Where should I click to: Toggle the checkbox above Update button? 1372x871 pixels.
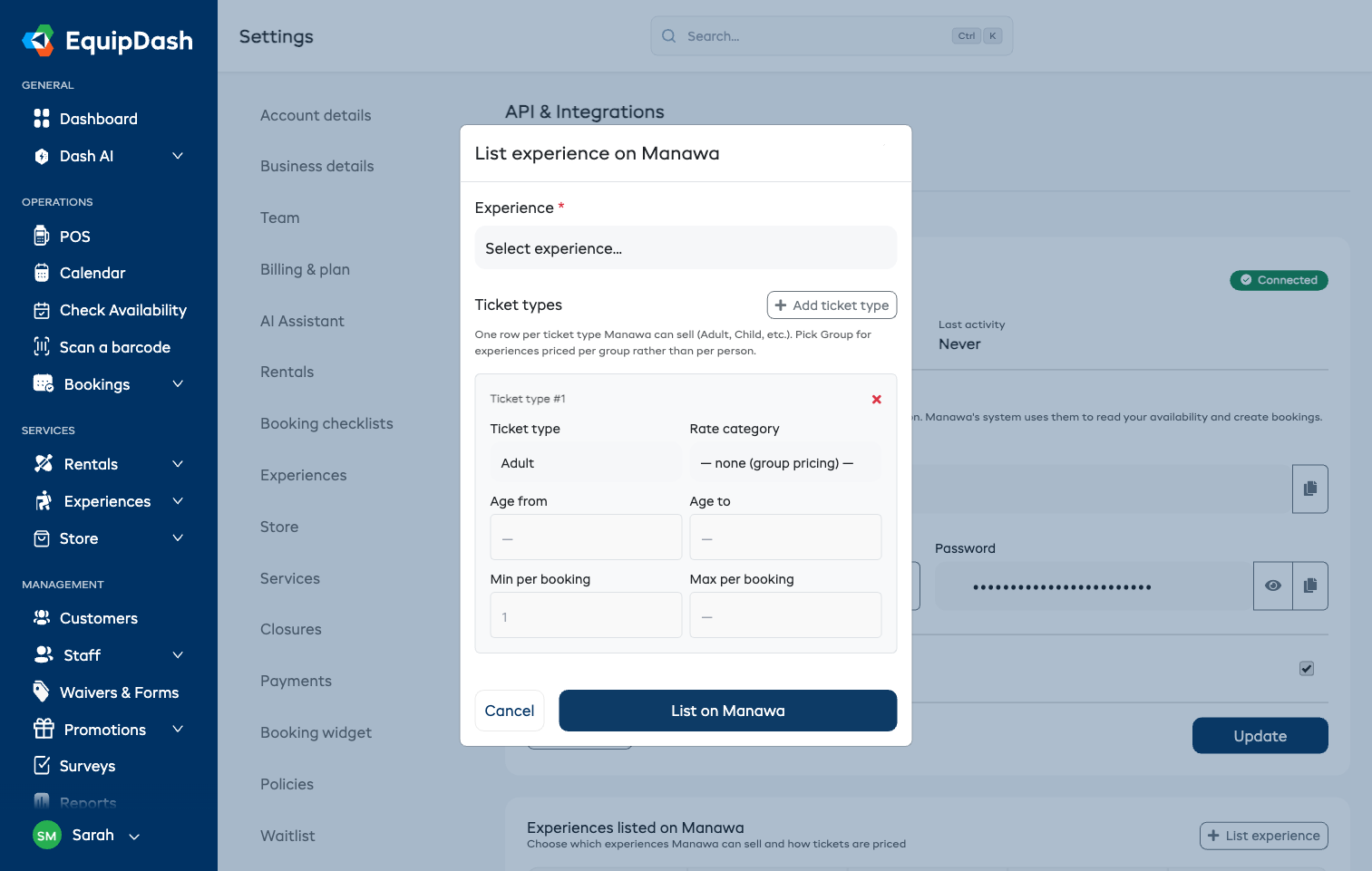[x=1307, y=669]
